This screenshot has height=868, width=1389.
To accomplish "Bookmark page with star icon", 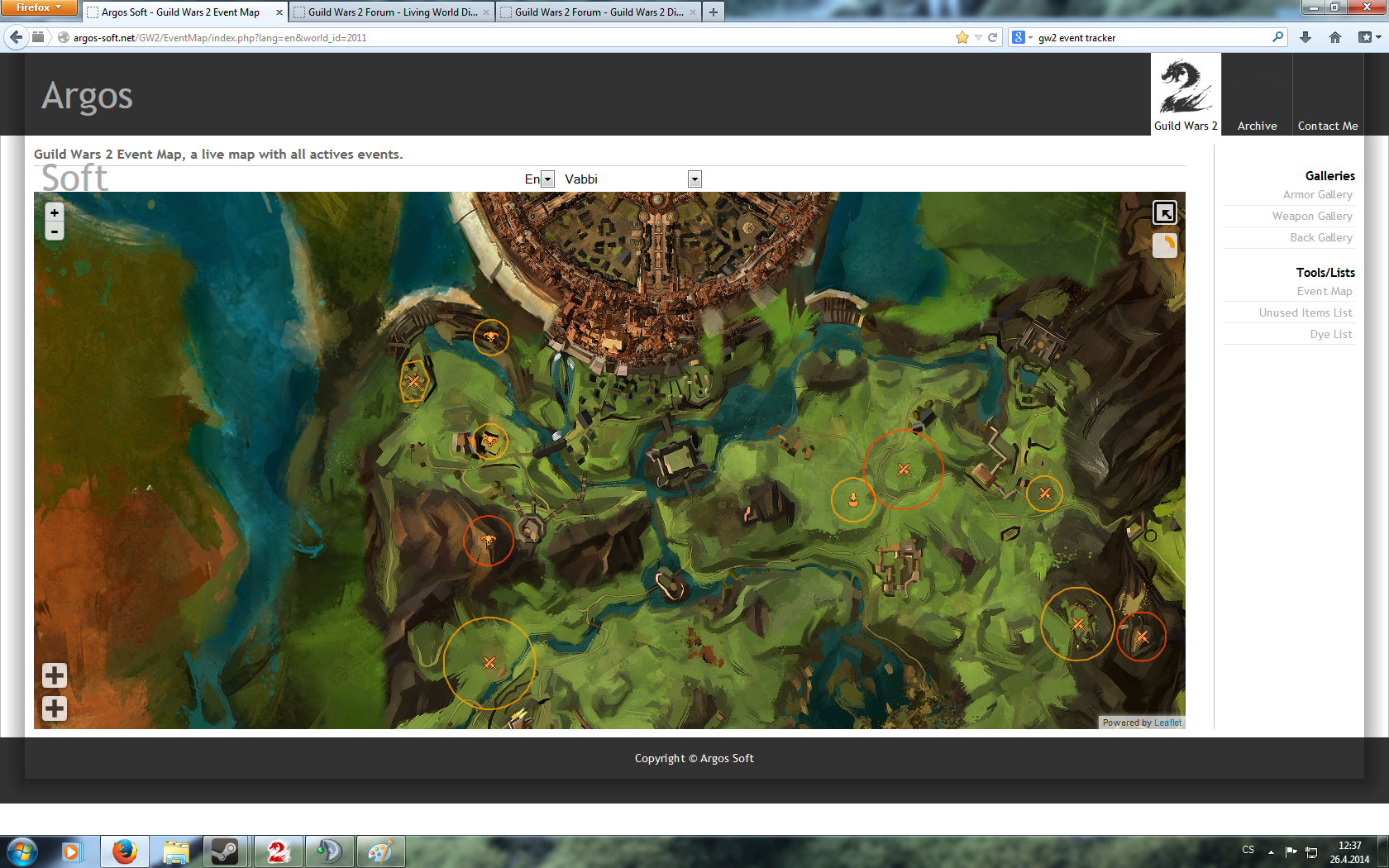I will point(962,37).
